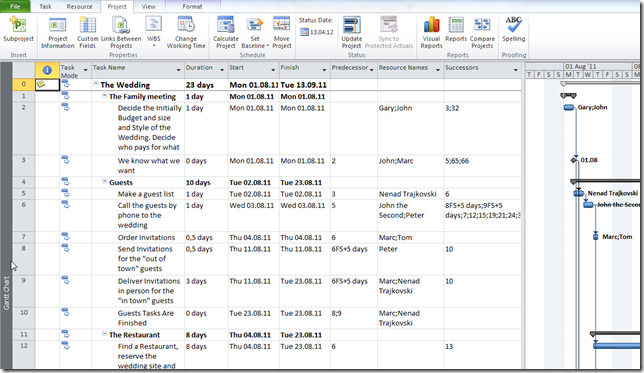This screenshot has width=644, height=373.
Task: Click 'John;Marc' resource names cell
Action: pyautogui.click(x=396, y=161)
